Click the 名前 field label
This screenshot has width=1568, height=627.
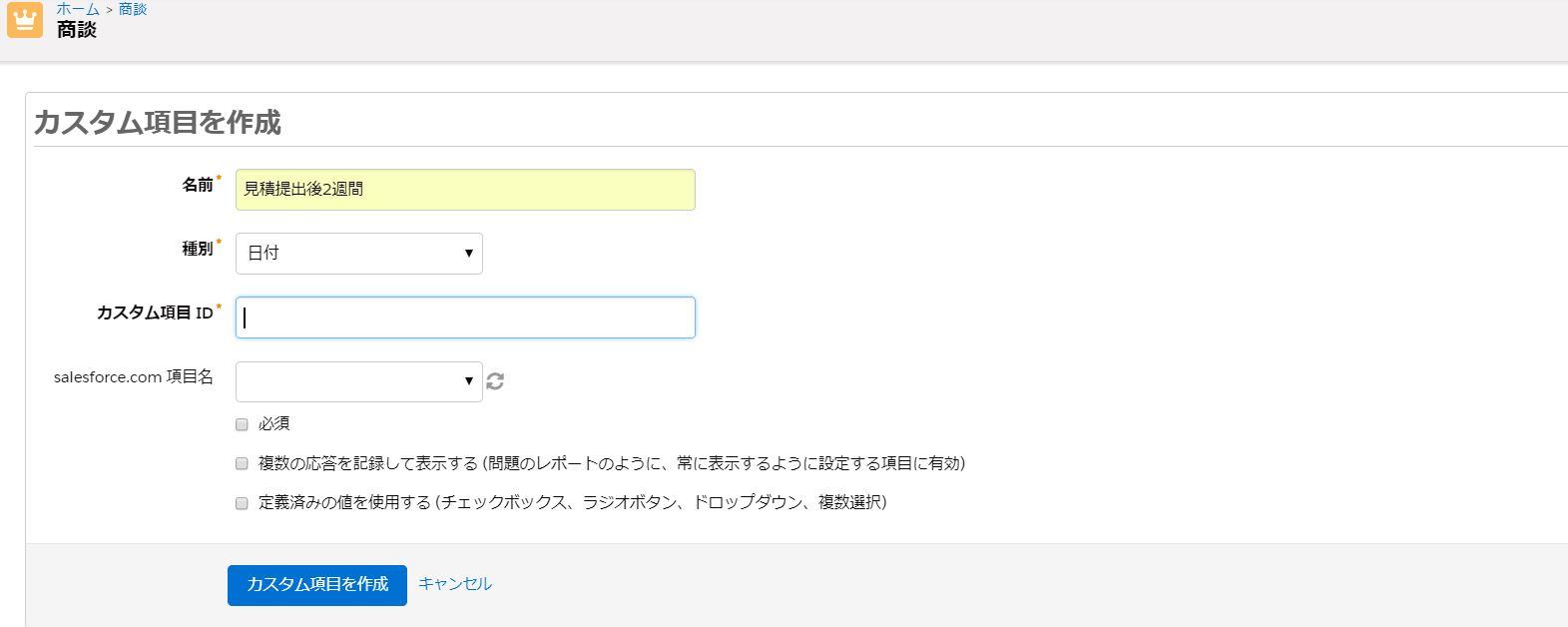[x=198, y=185]
